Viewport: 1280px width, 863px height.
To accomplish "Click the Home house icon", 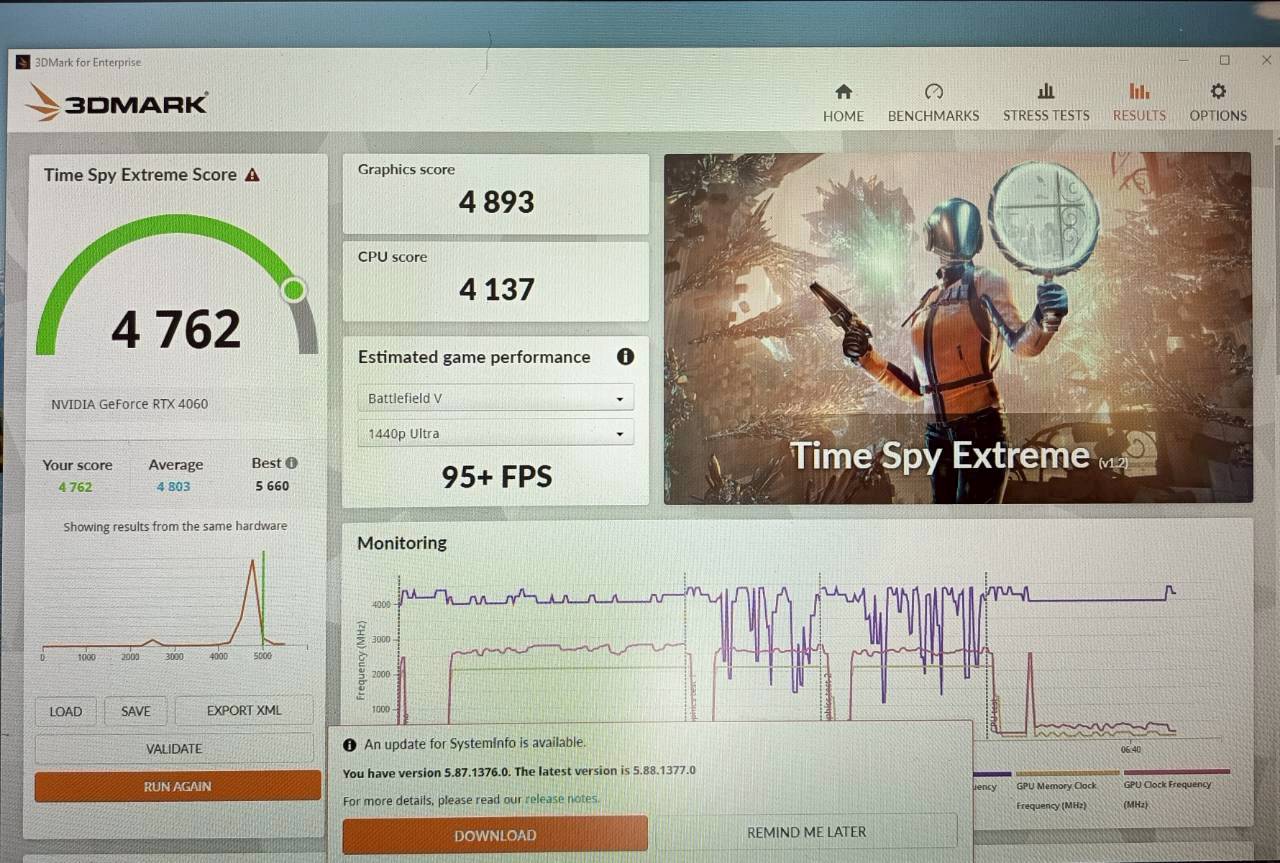I will click(x=843, y=90).
